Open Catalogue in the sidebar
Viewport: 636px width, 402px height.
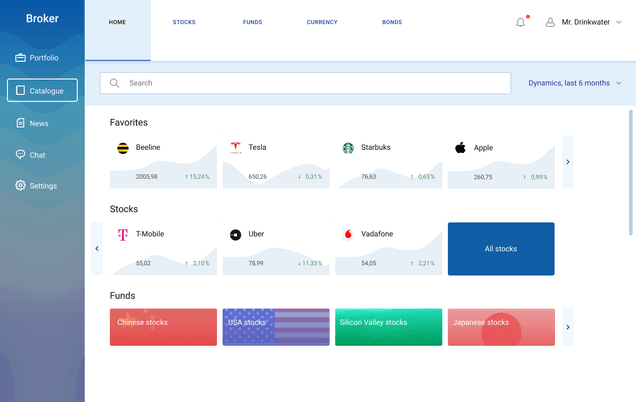click(42, 90)
